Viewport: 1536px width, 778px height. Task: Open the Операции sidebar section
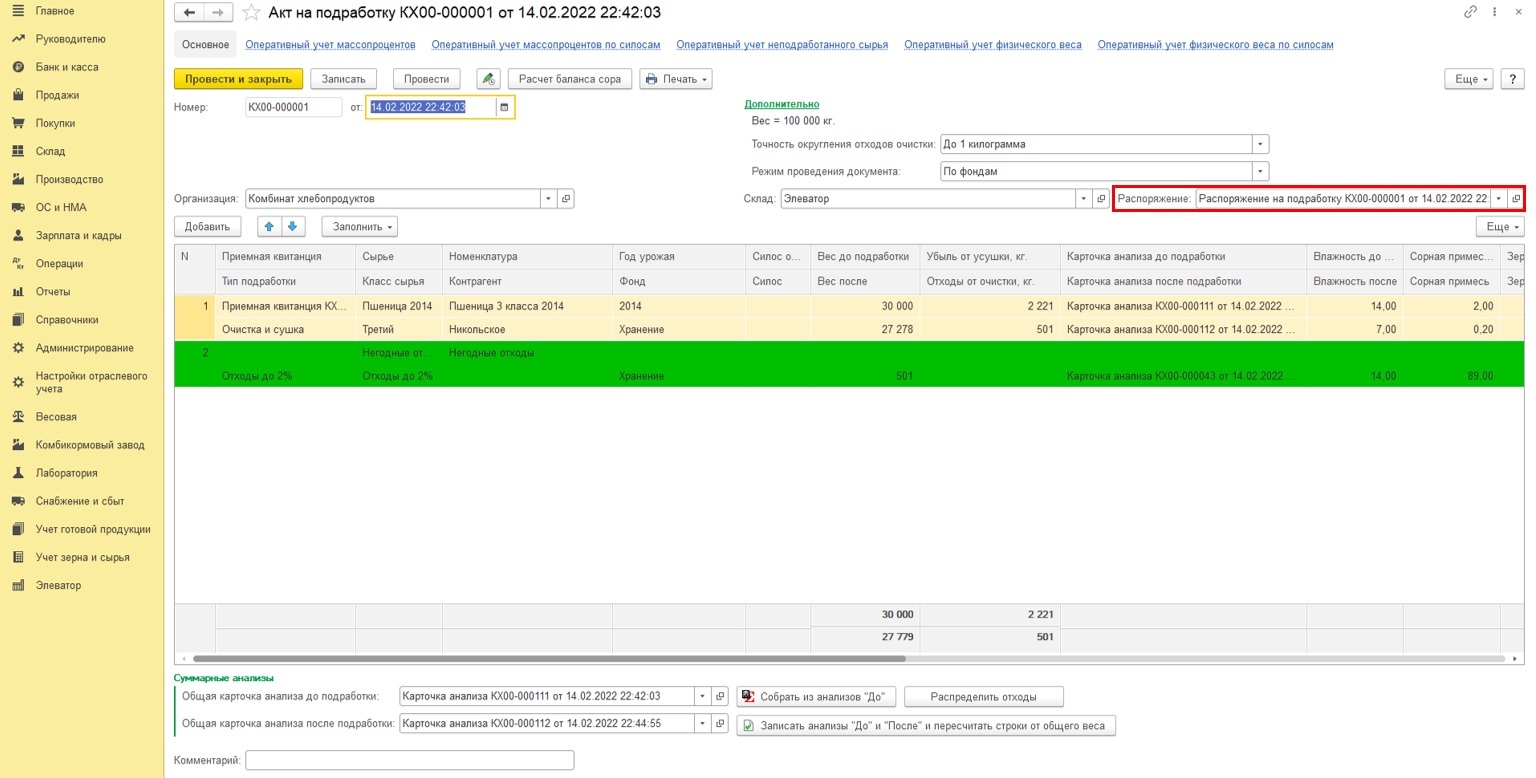[59, 264]
